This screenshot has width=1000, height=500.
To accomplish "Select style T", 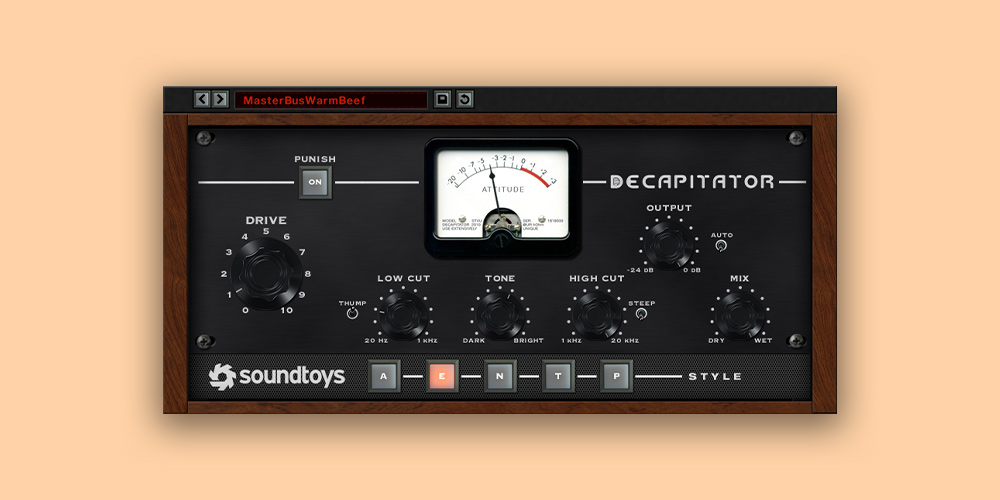I will tap(558, 376).
